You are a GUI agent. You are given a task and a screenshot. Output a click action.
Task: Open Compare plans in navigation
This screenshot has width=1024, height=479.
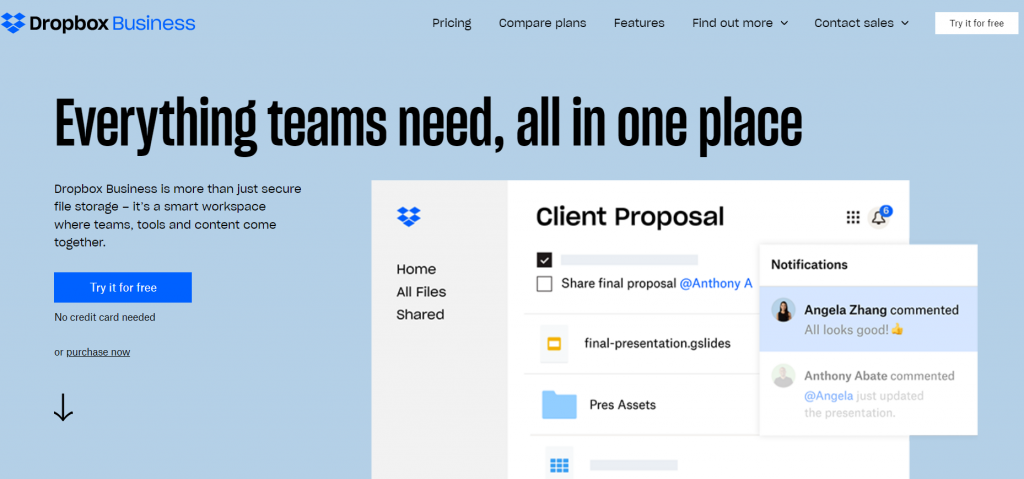(542, 23)
